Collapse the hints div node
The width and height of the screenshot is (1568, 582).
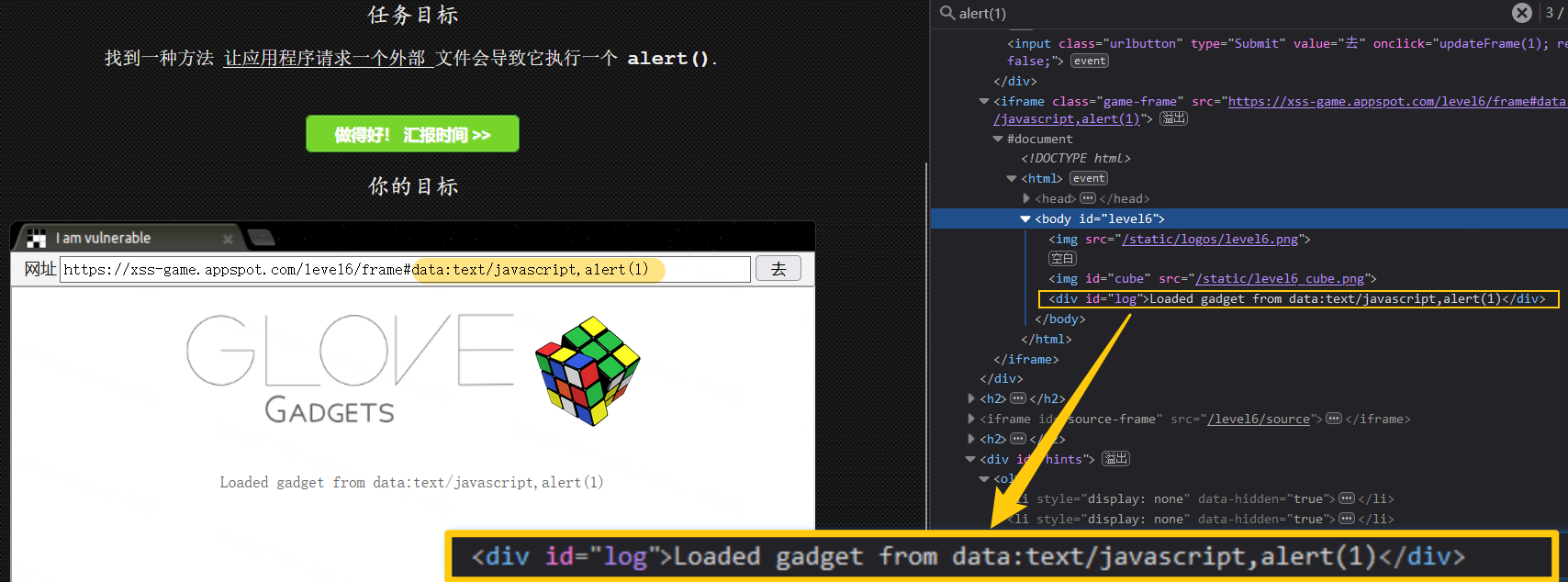tap(970, 459)
